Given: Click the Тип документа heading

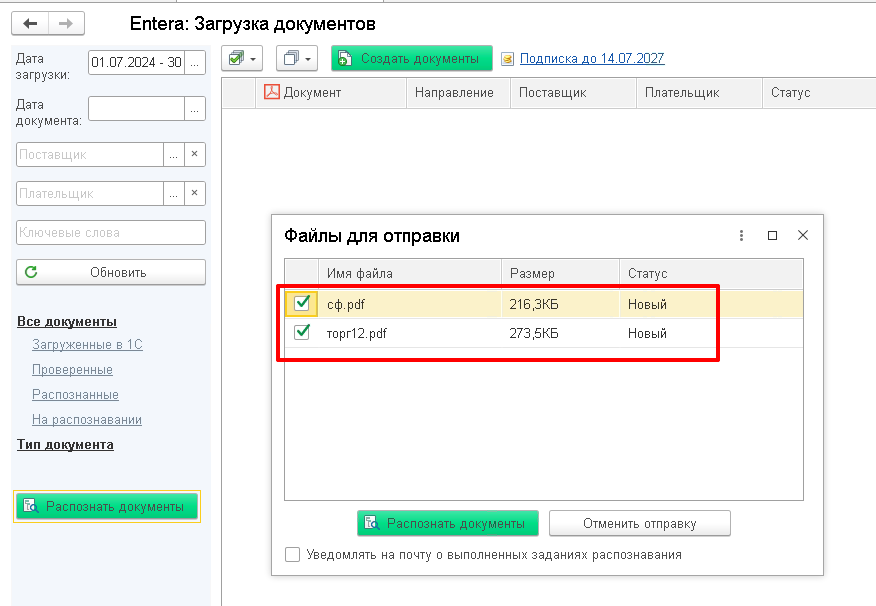Looking at the screenshot, I should coord(65,445).
